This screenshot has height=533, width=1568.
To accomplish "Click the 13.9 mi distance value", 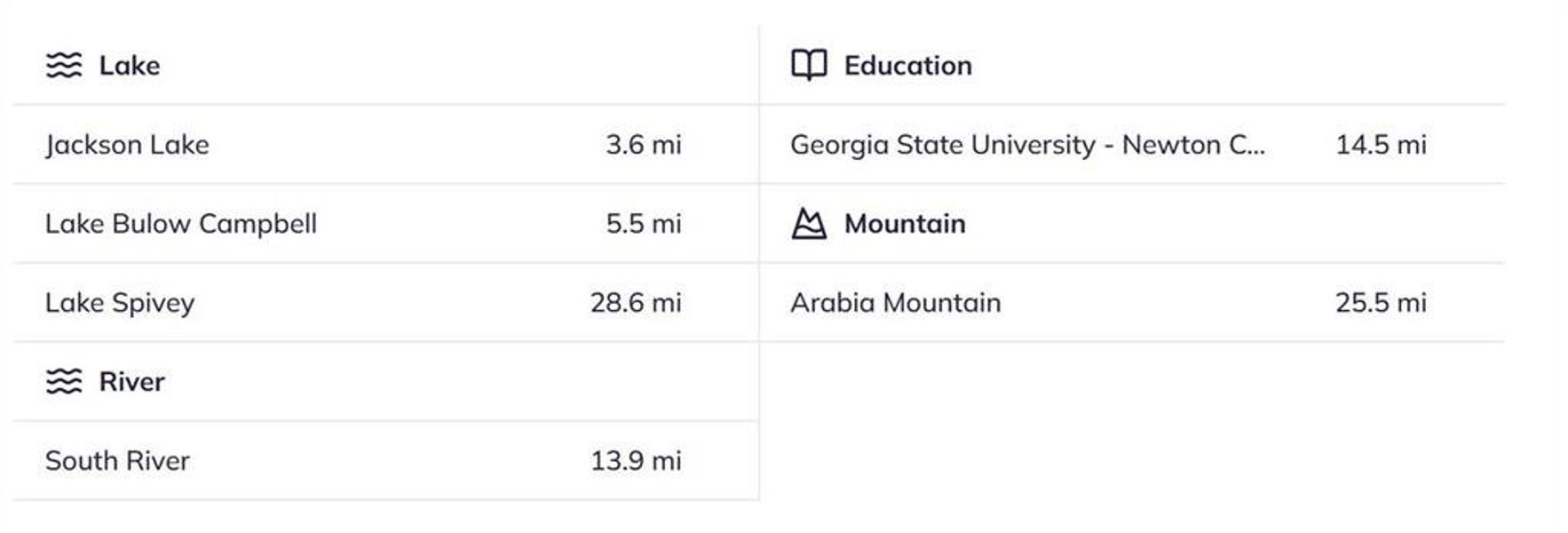I will (x=636, y=461).
